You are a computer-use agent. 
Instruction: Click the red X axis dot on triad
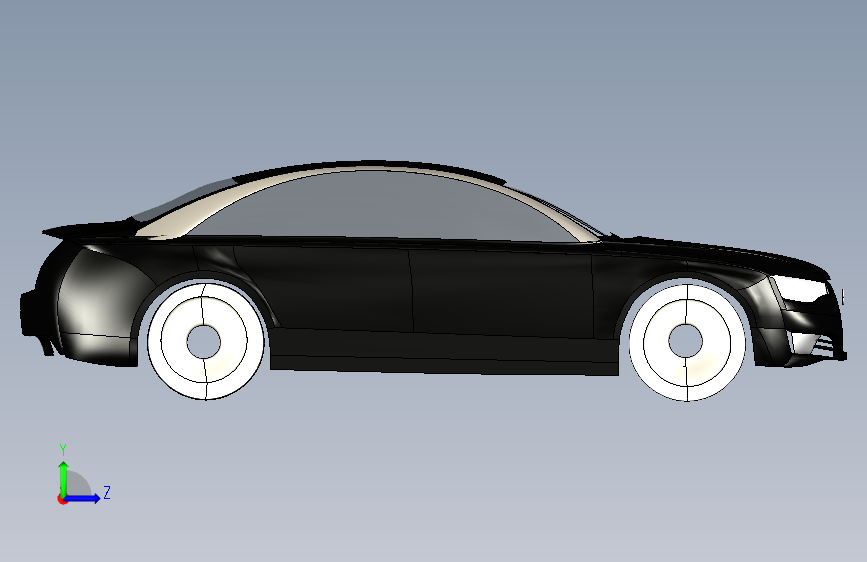tap(62, 499)
